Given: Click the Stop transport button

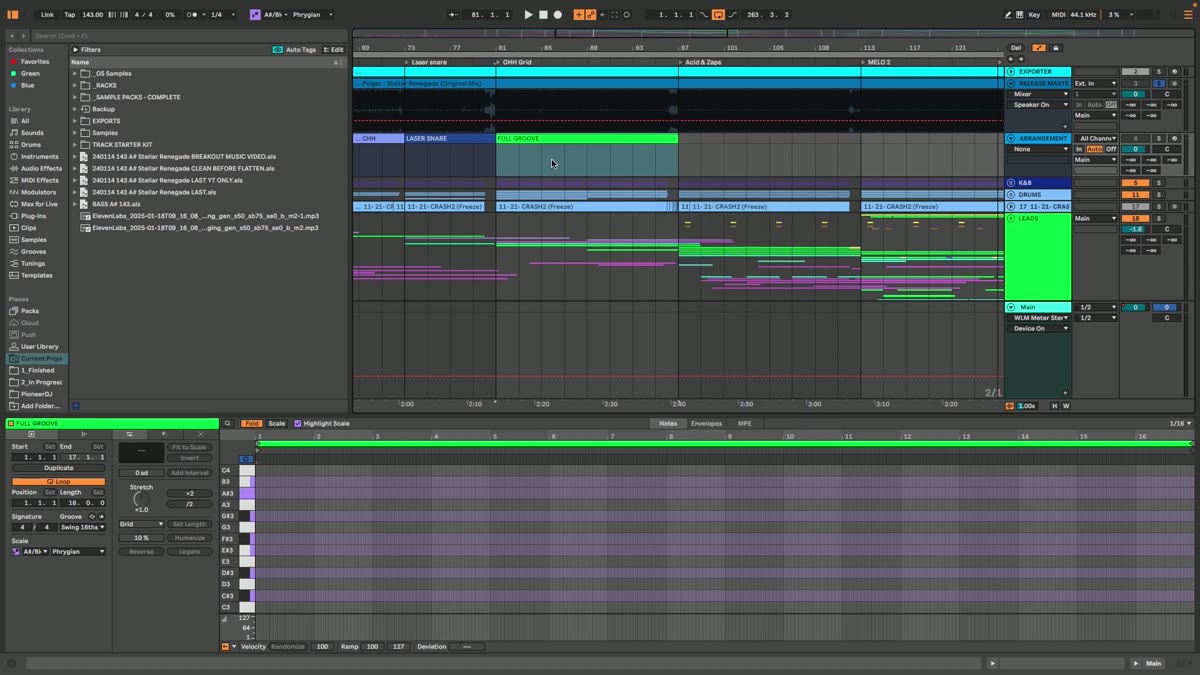Looking at the screenshot, I should (x=543, y=15).
